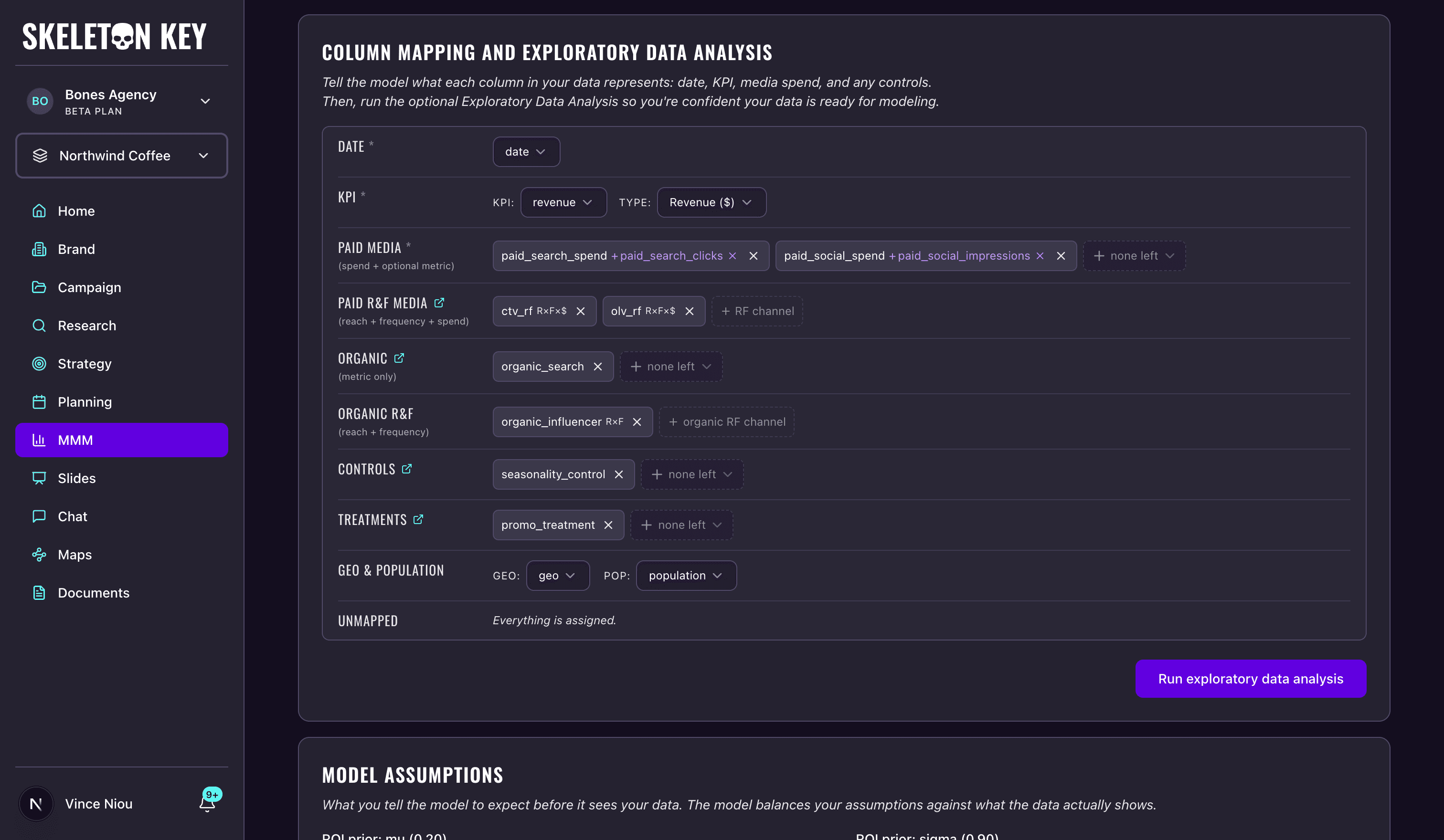
Task: Open the Research section
Action: (x=121, y=325)
